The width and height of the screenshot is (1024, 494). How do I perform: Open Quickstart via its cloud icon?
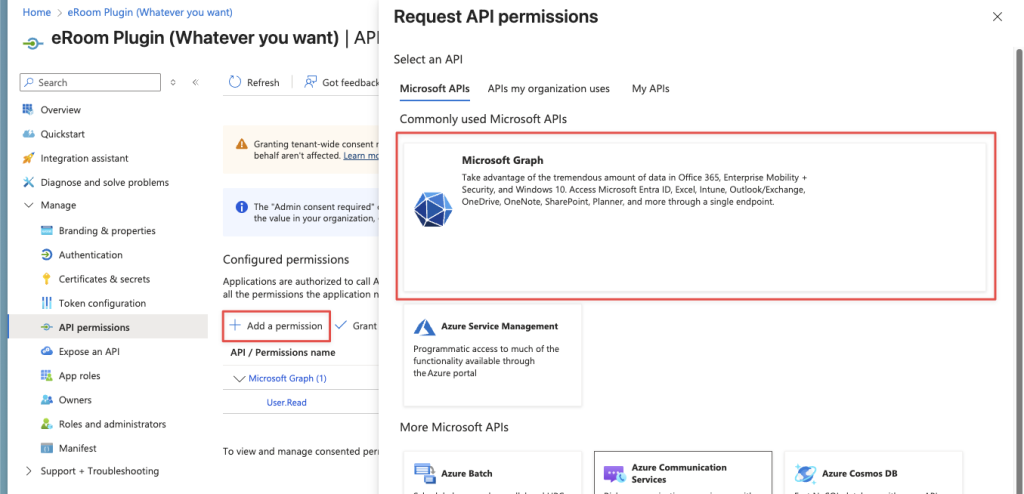29,134
